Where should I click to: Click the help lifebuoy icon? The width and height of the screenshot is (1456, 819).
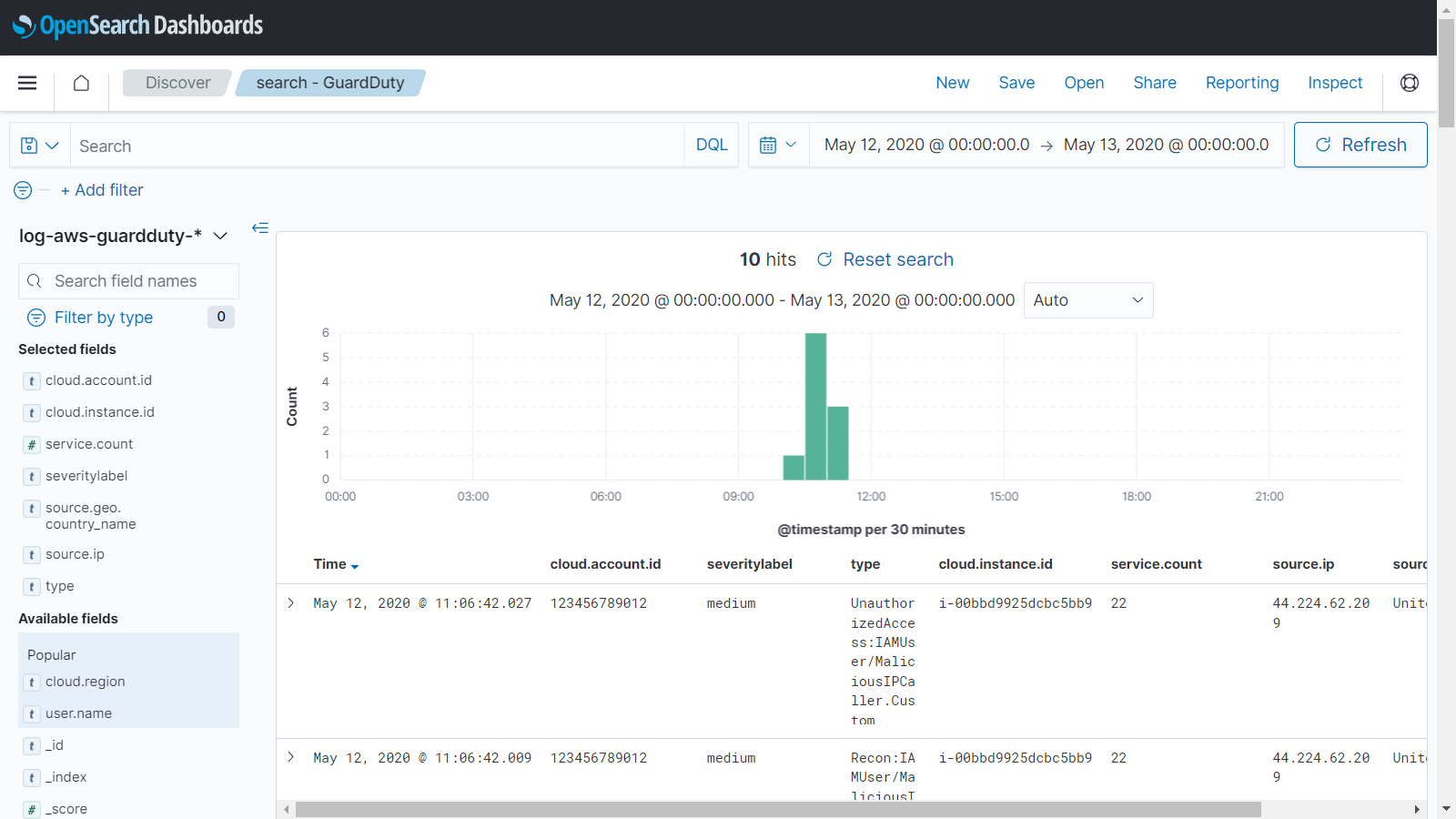(x=1409, y=83)
